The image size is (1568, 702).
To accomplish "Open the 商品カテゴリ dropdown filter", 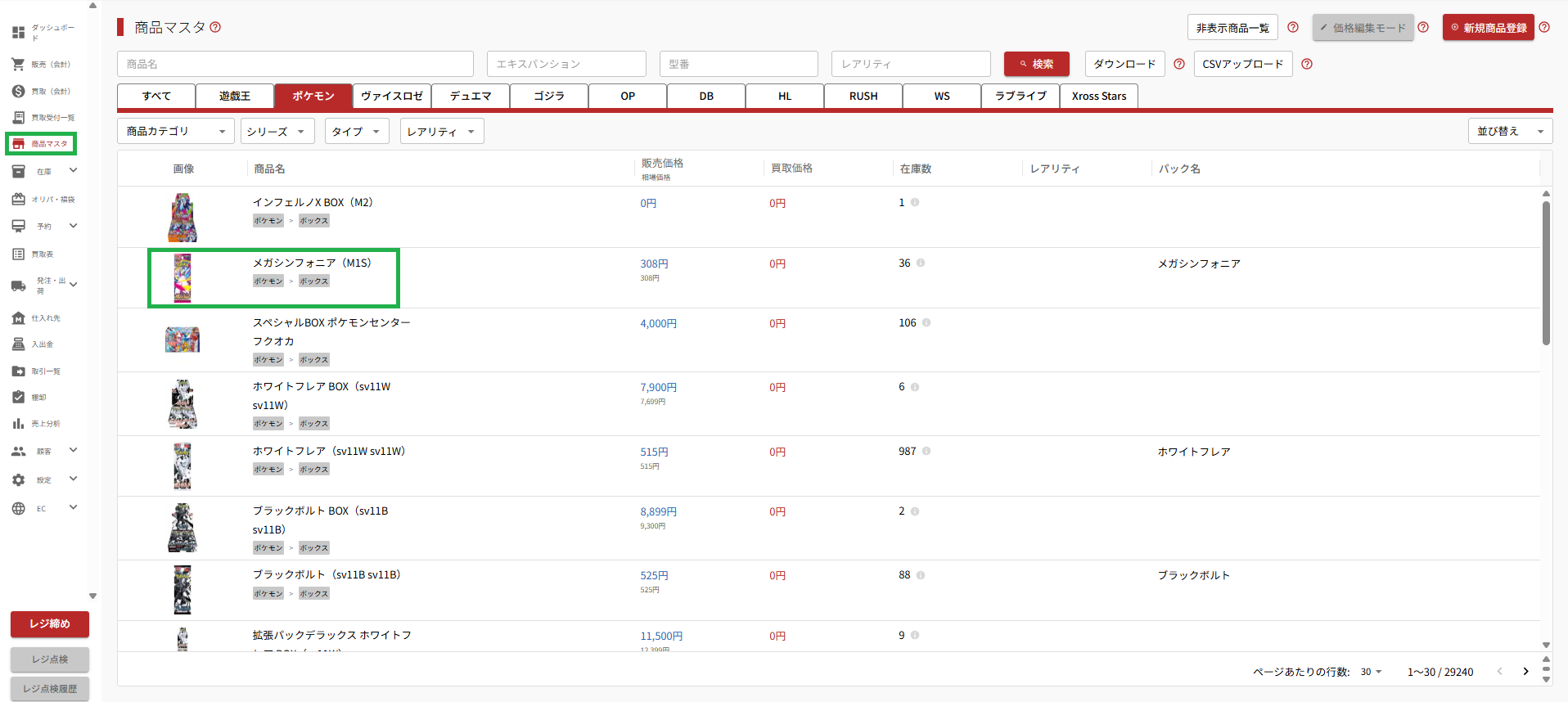I will click(x=176, y=131).
